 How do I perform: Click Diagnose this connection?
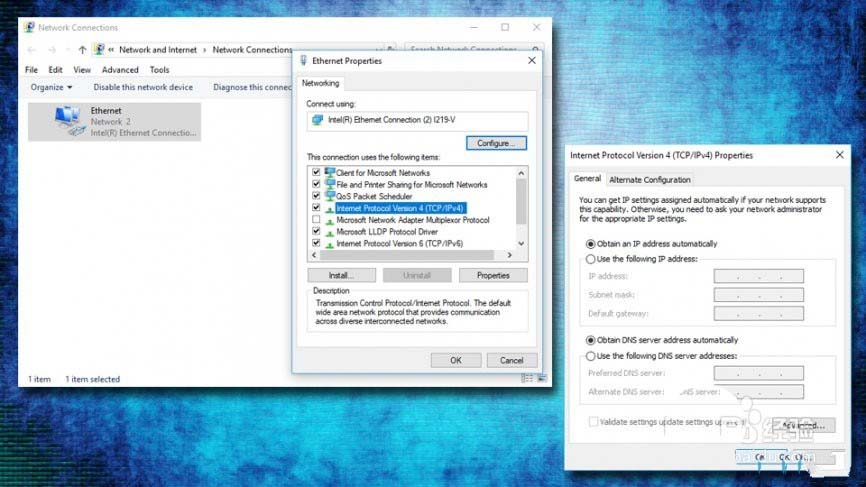point(252,87)
